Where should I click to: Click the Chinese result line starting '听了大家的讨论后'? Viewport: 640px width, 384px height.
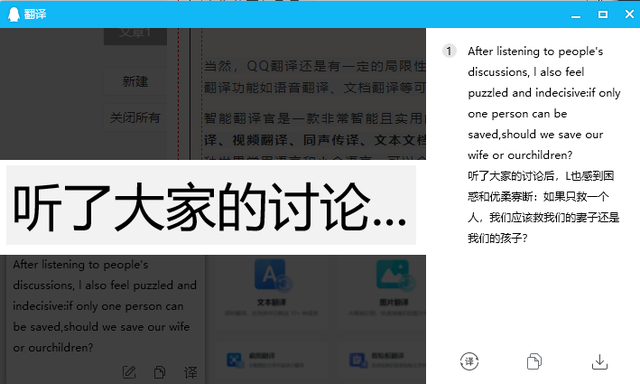click(x=540, y=176)
